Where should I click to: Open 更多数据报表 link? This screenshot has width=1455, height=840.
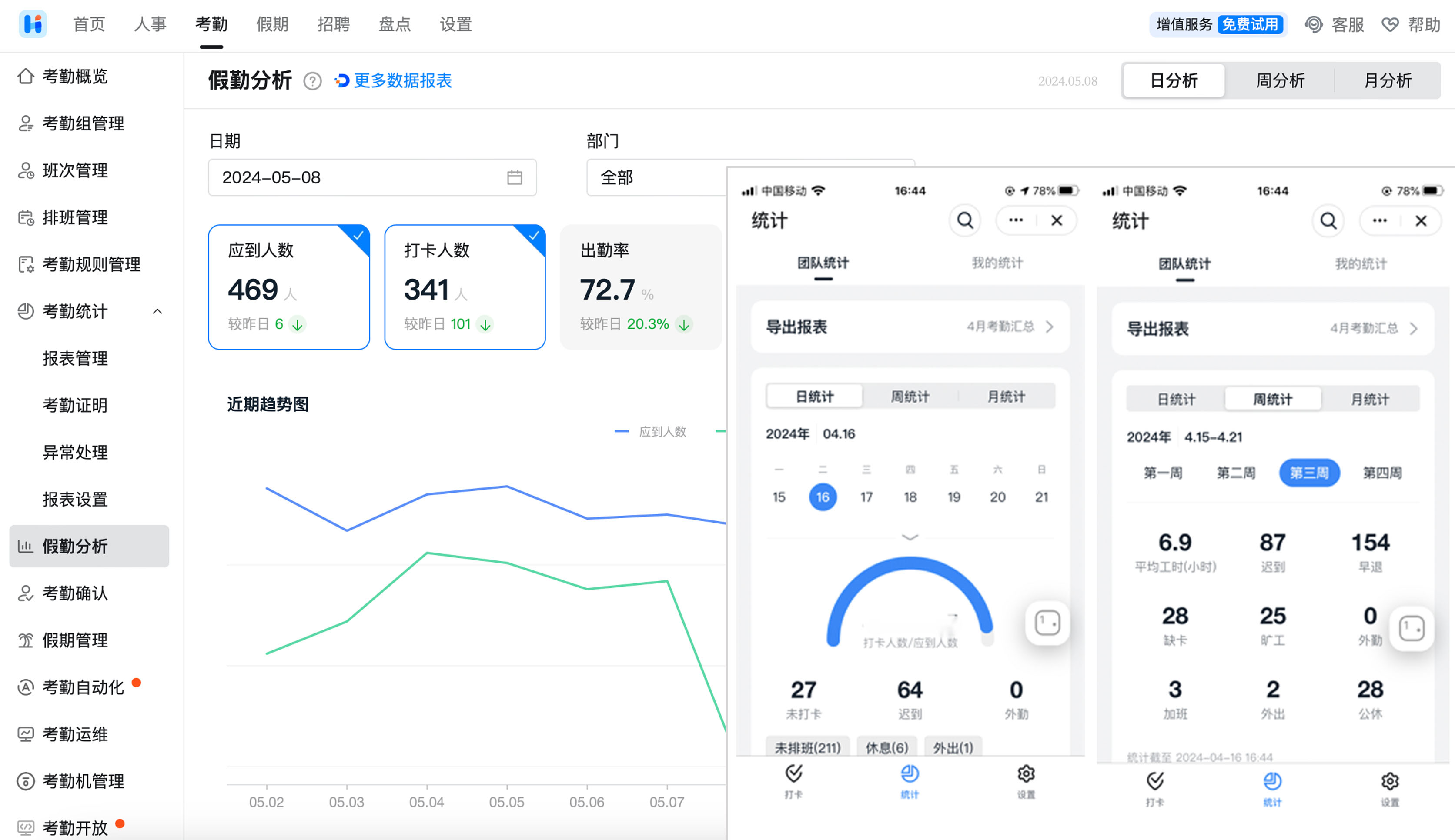click(393, 81)
